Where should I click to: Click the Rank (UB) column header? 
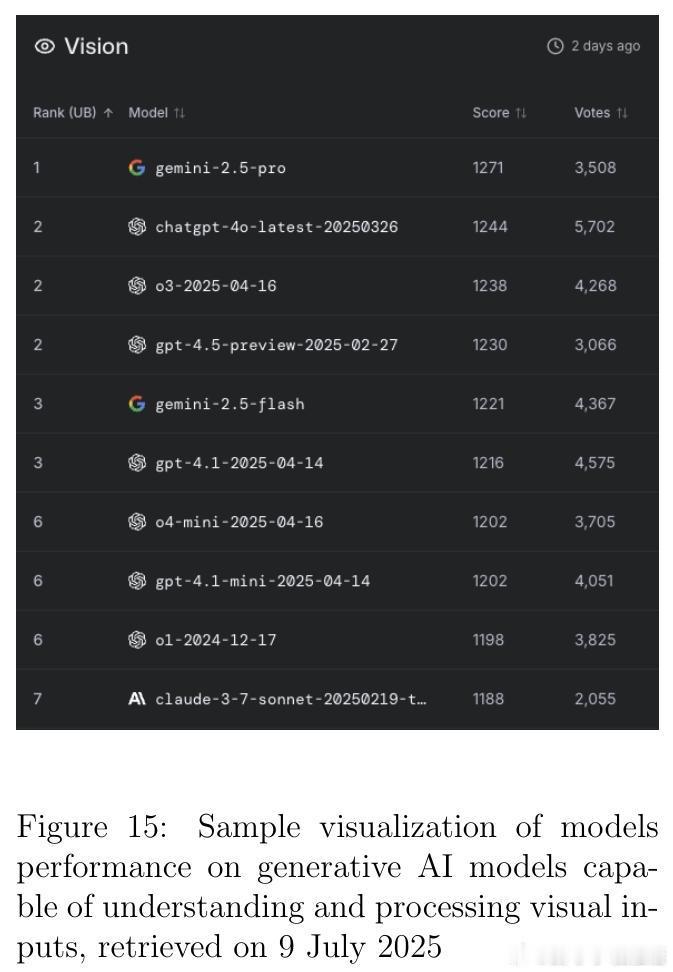pyautogui.click(x=64, y=113)
